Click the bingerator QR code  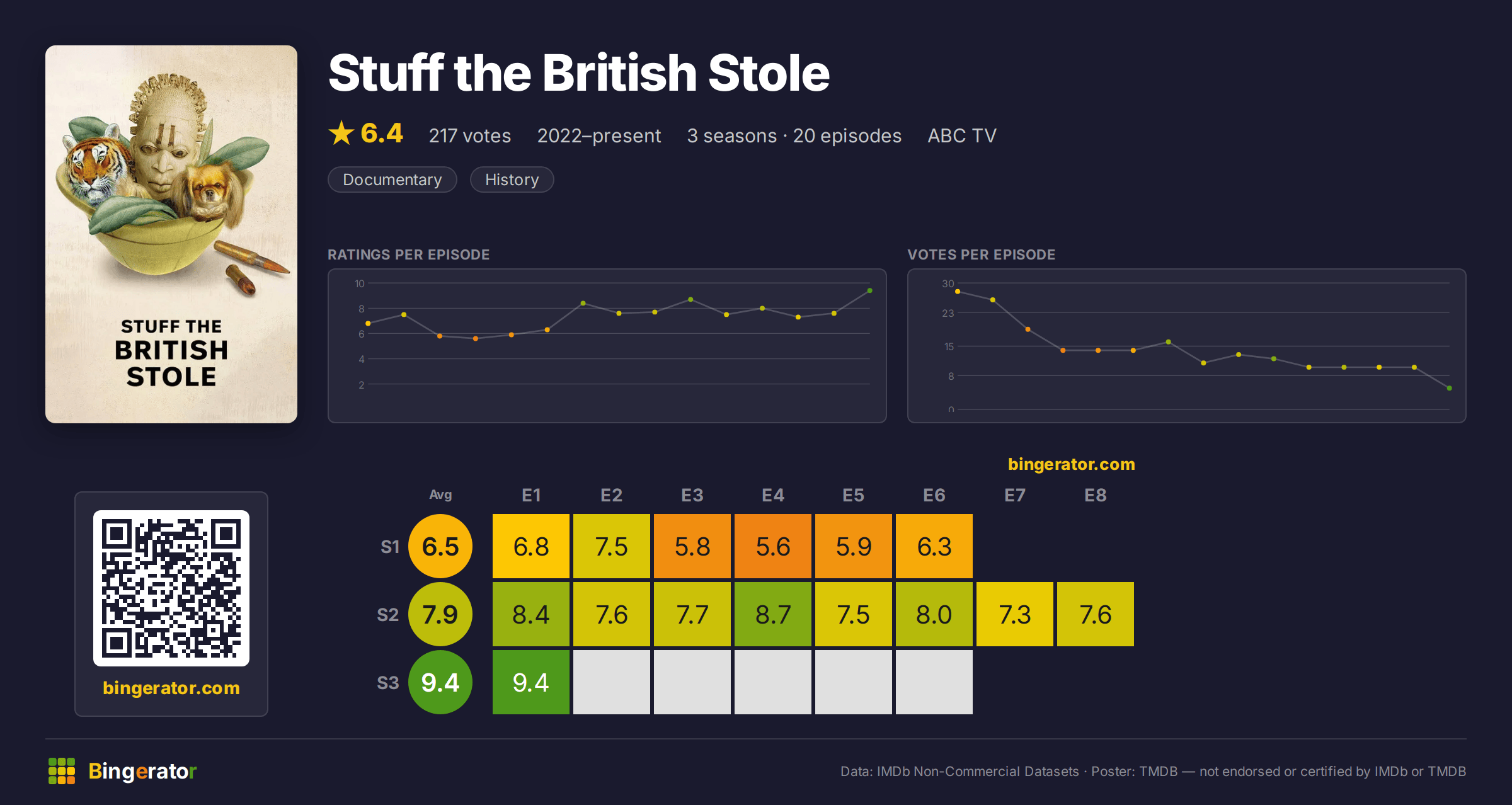click(171, 588)
